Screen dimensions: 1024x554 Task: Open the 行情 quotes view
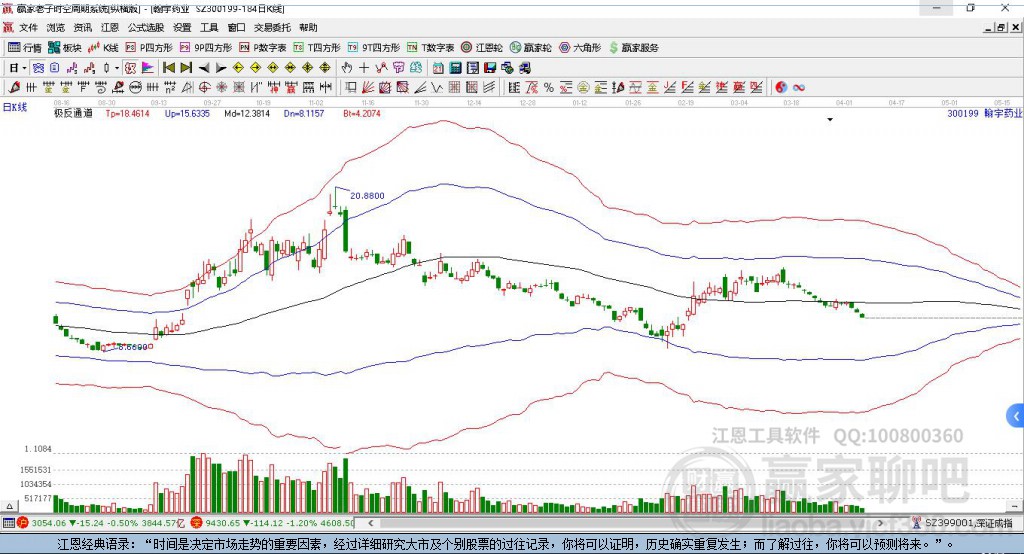[24, 48]
